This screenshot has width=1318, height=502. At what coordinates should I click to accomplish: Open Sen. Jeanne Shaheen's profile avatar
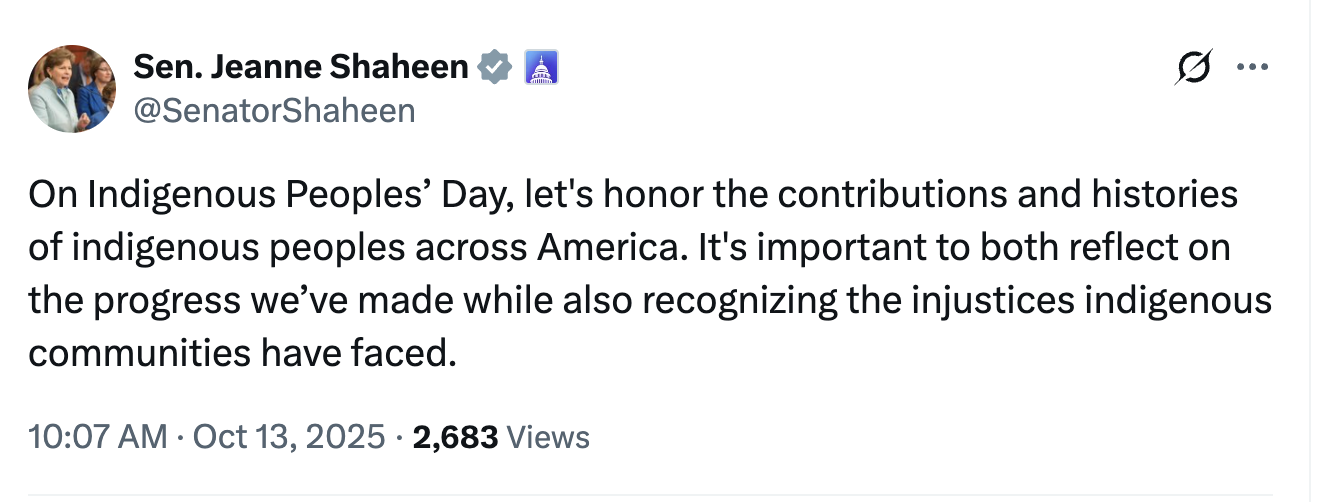click(72, 88)
